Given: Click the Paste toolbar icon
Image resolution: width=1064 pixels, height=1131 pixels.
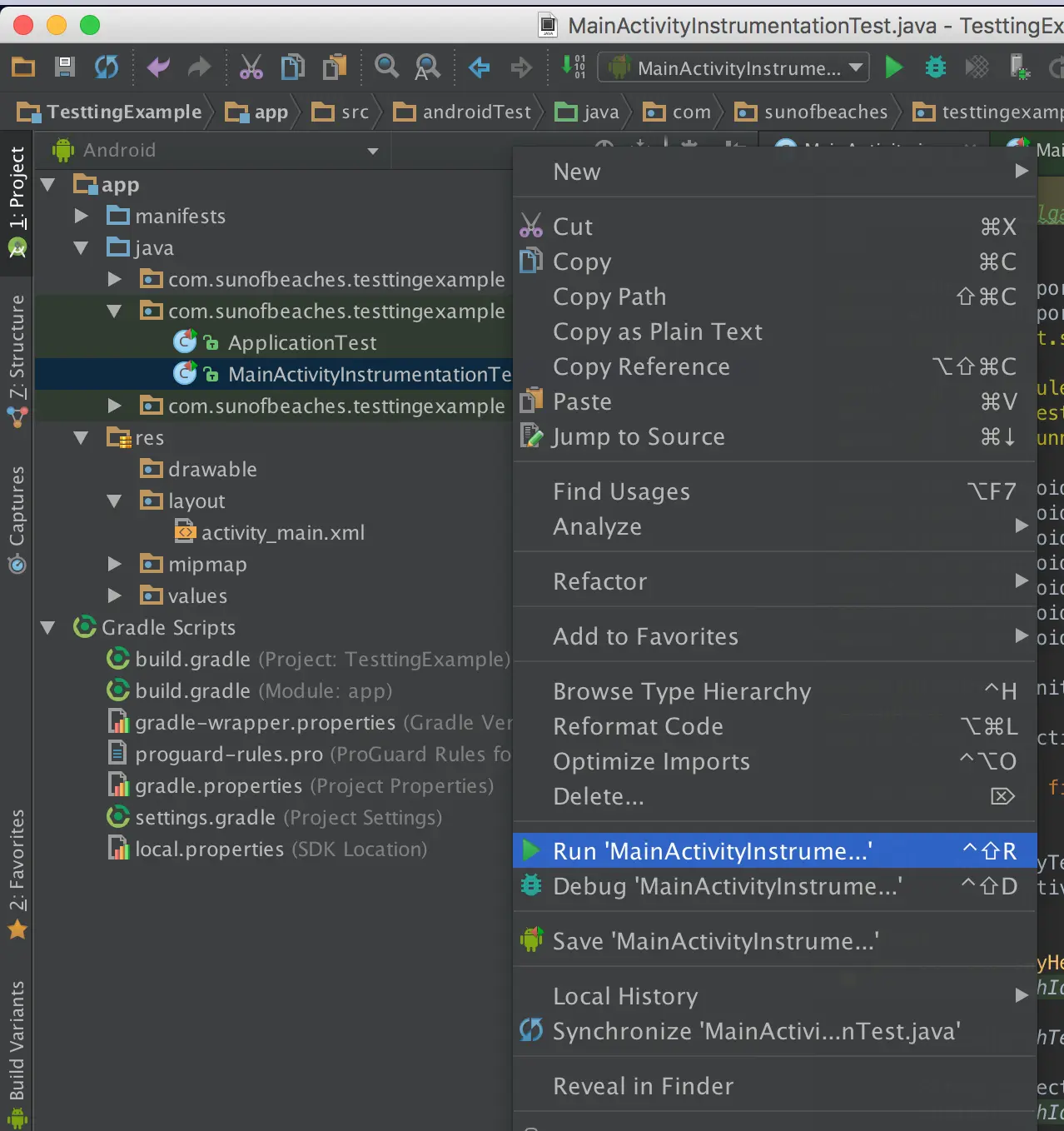Looking at the screenshot, I should click(x=335, y=67).
